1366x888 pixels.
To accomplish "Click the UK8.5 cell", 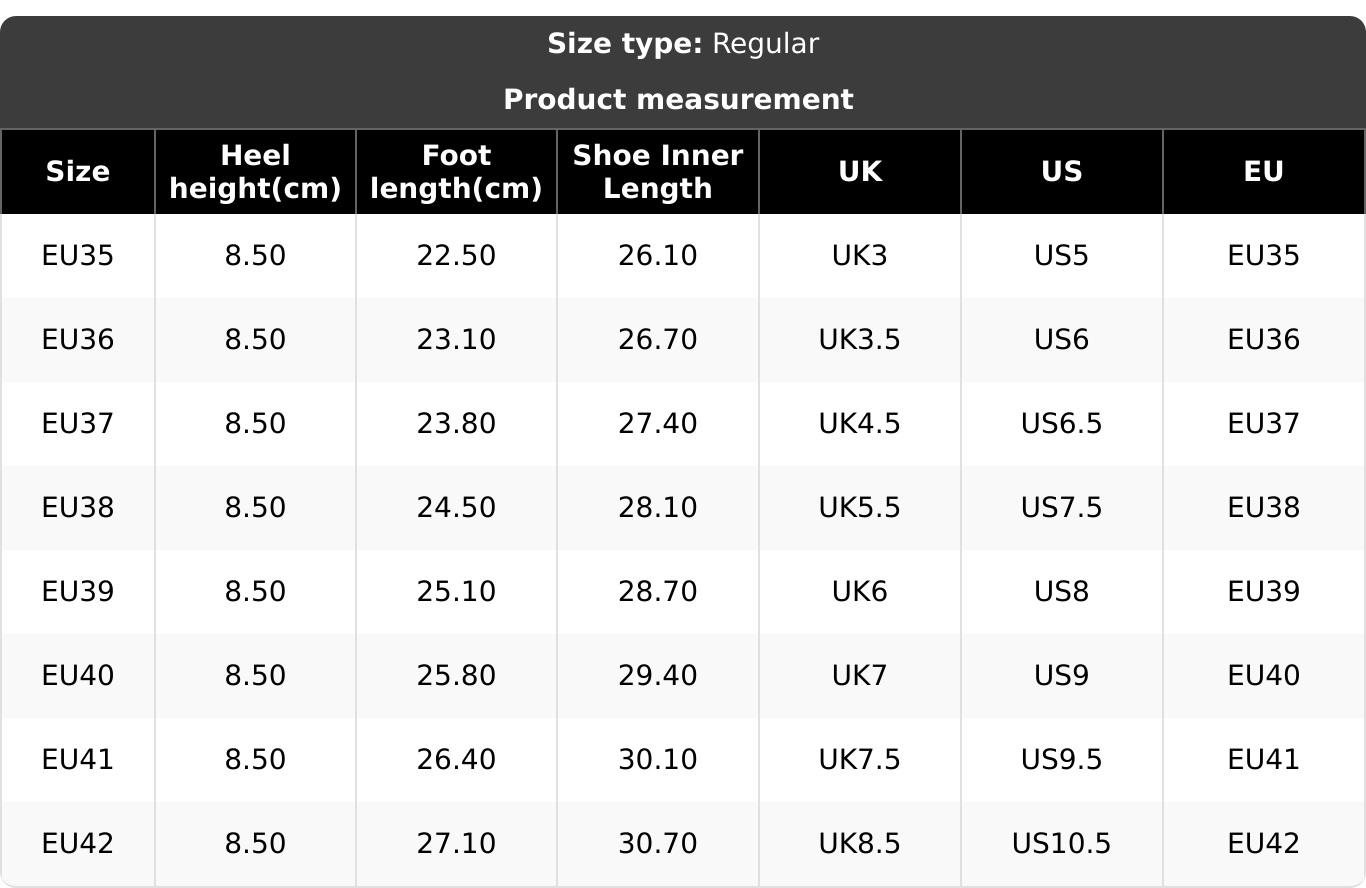I will pos(859,844).
